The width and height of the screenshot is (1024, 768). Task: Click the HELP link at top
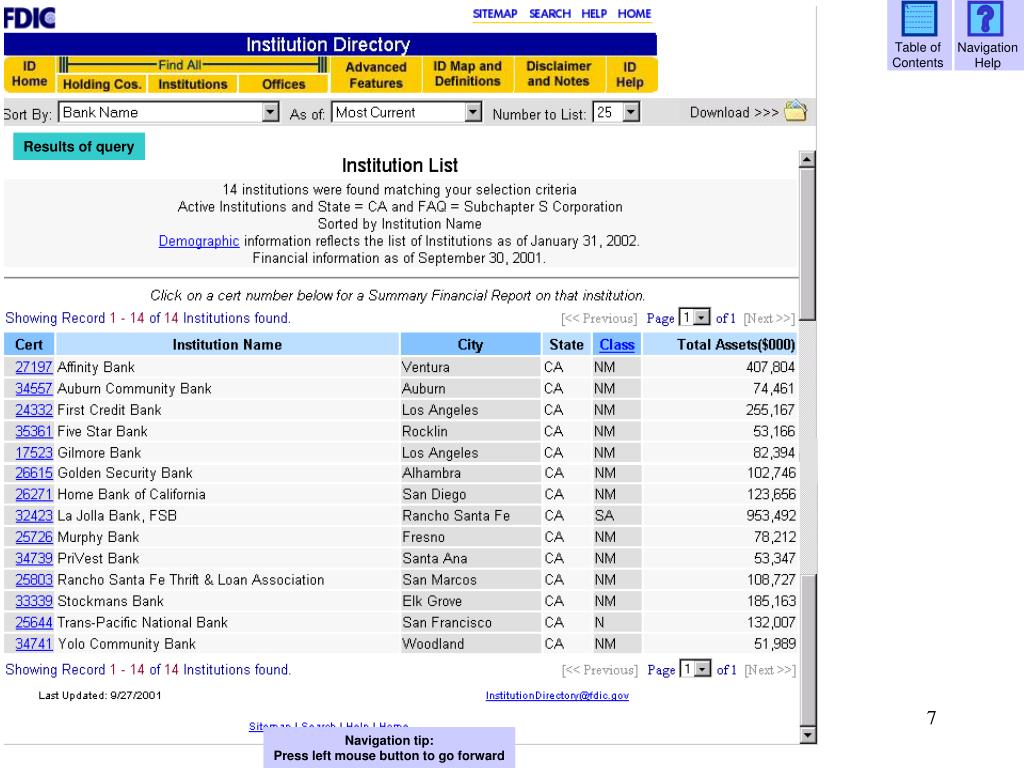click(x=594, y=14)
